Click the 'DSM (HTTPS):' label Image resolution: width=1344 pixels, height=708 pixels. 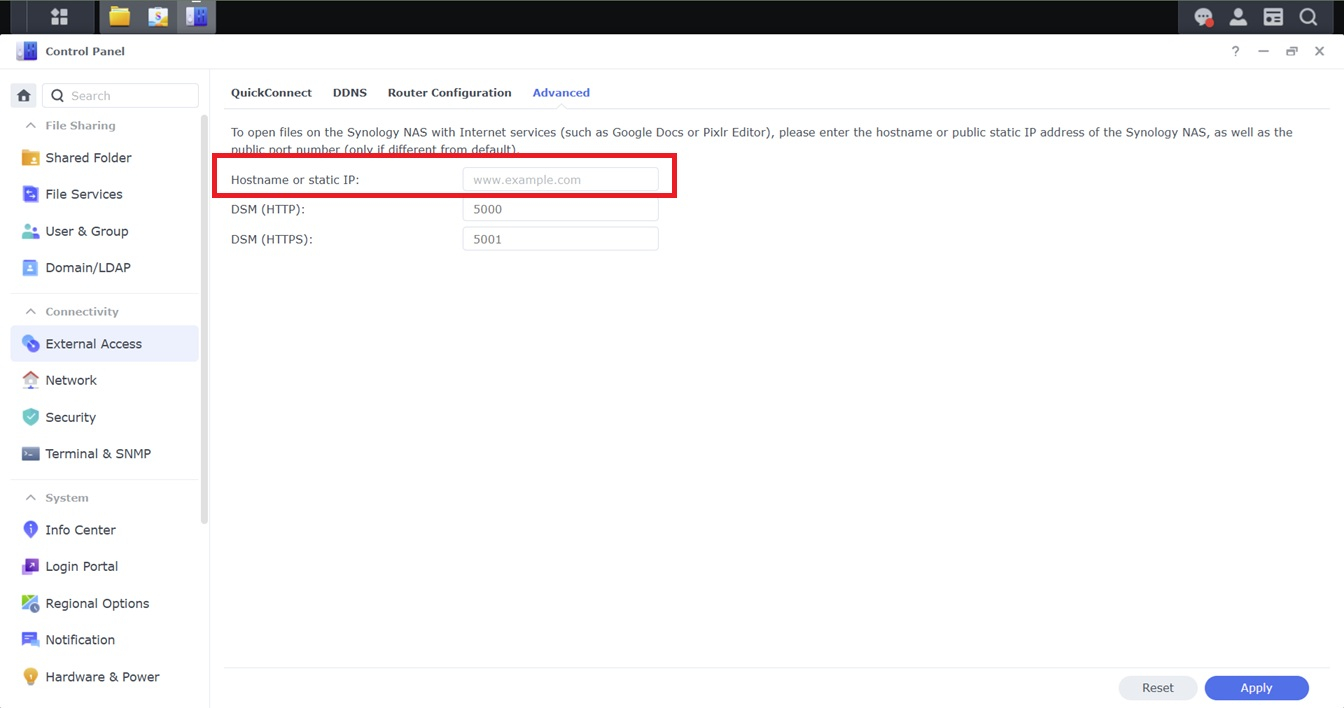pyautogui.click(x=272, y=239)
